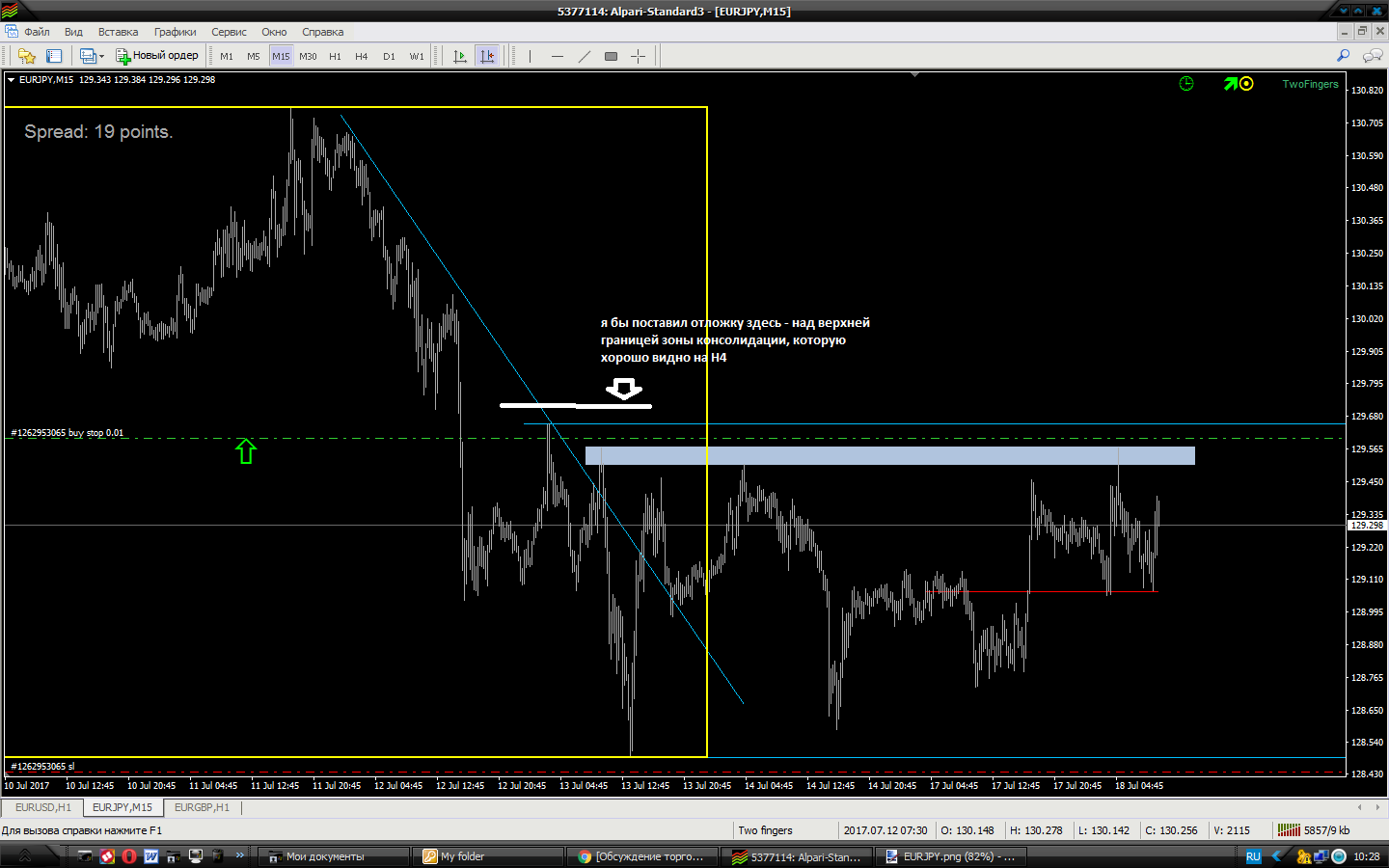Click the 2017.07.12 07:30 status bar date
The width and height of the screenshot is (1389, 868).
pyautogui.click(x=885, y=830)
